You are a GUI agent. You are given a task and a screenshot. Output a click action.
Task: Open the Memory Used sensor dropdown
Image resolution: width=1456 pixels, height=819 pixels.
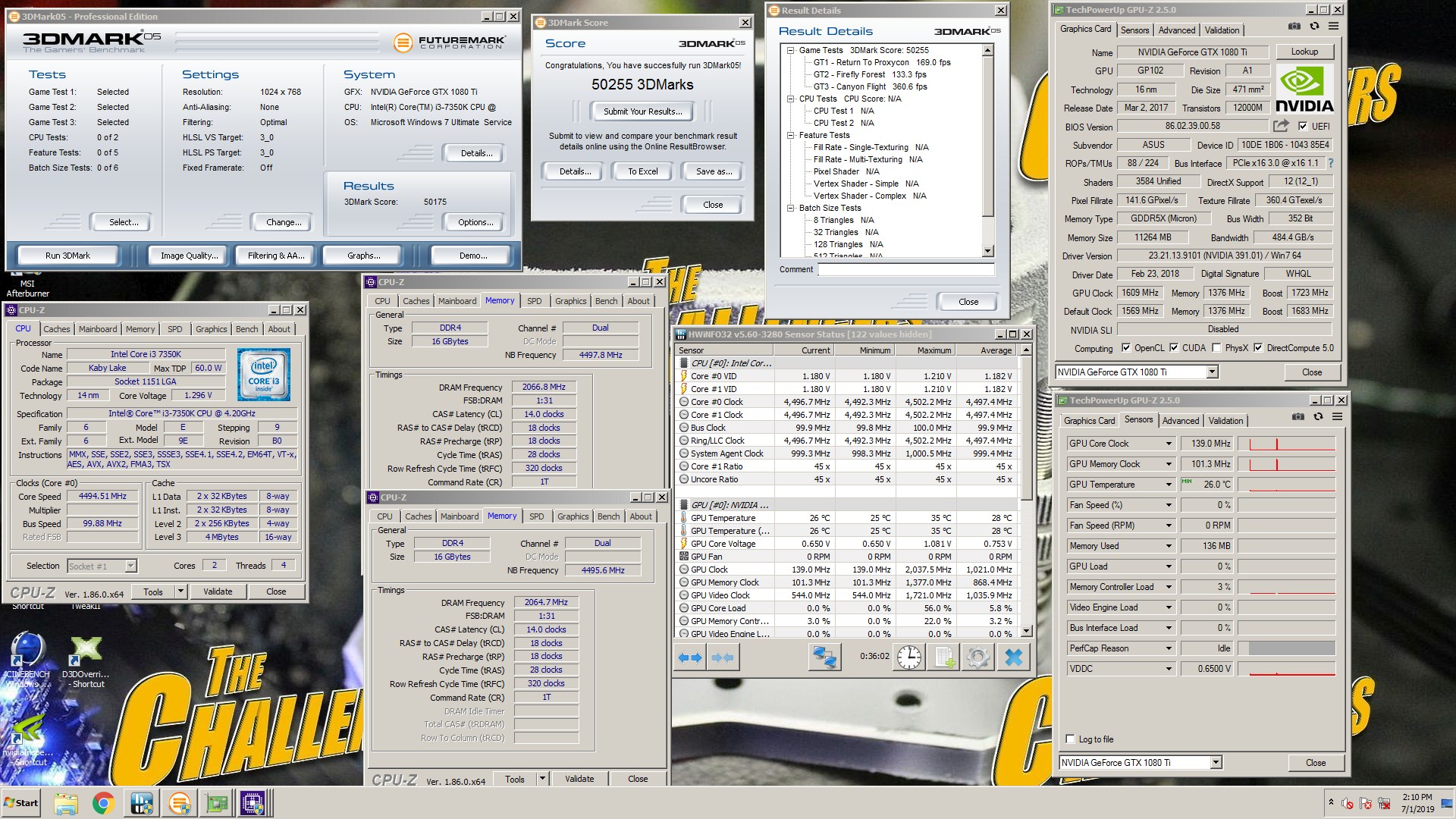(x=1169, y=546)
